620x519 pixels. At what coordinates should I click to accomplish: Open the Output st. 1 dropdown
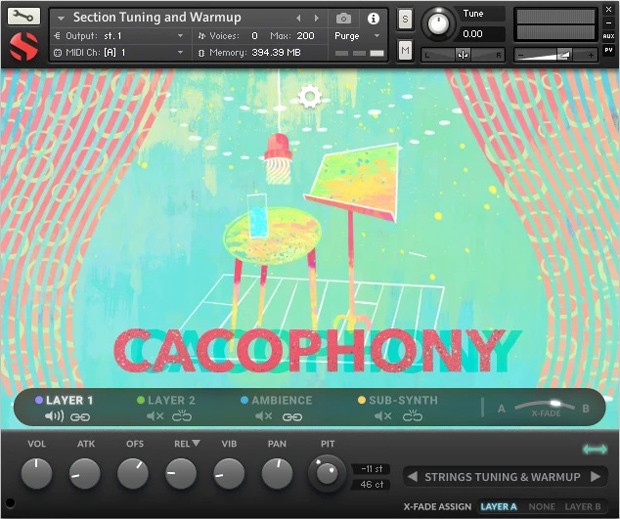coord(119,36)
